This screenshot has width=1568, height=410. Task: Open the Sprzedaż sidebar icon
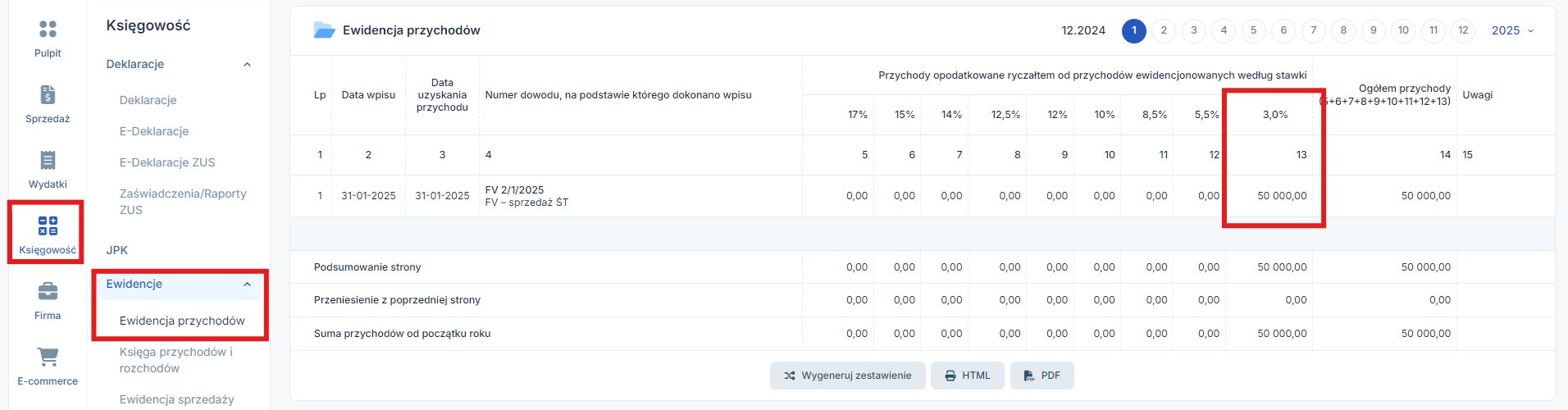coord(48,95)
